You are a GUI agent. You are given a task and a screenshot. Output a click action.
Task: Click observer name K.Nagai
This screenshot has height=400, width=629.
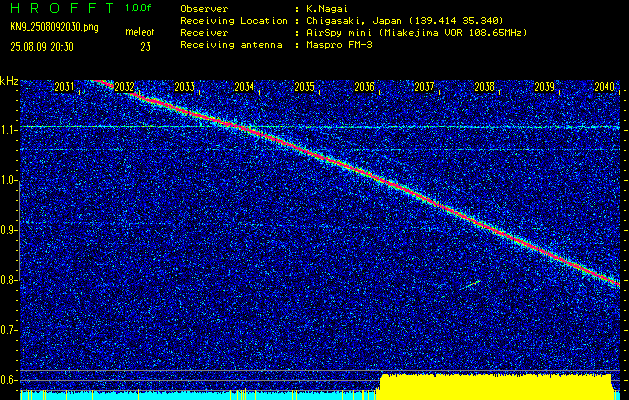(x=327, y=9)
